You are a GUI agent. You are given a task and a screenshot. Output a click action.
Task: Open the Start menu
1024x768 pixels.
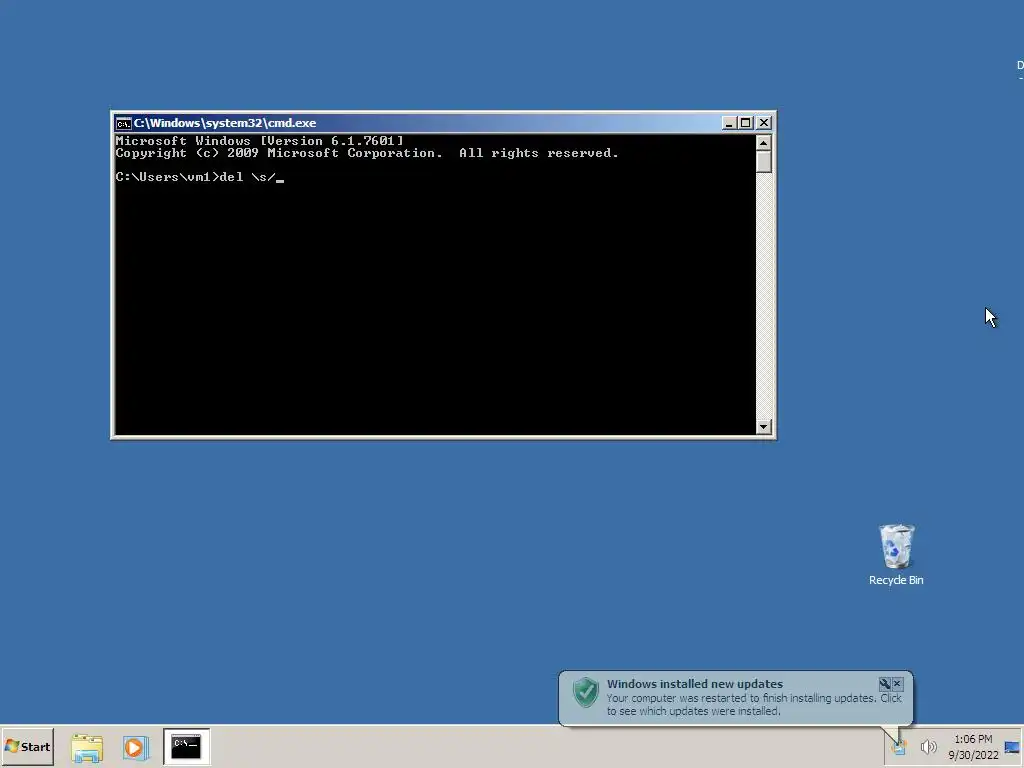27,746
